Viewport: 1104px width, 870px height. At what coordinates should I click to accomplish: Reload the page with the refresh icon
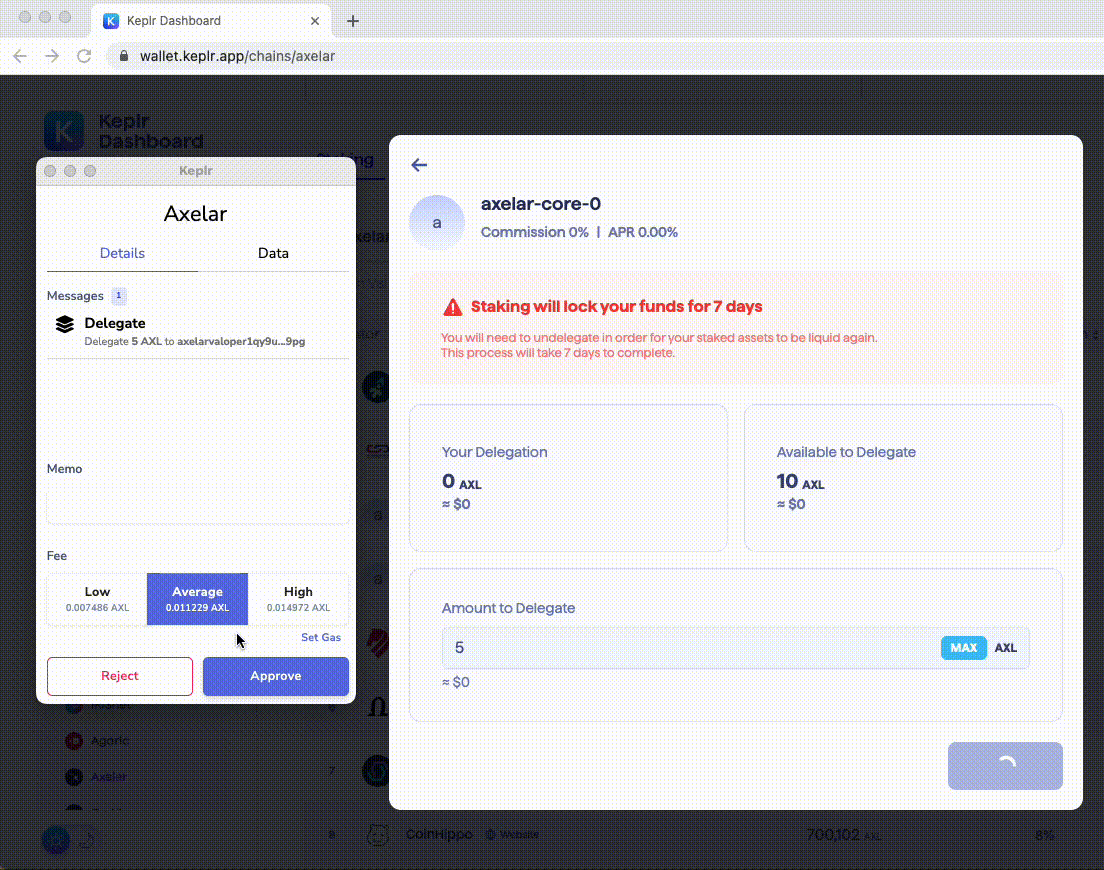point(84,56)
